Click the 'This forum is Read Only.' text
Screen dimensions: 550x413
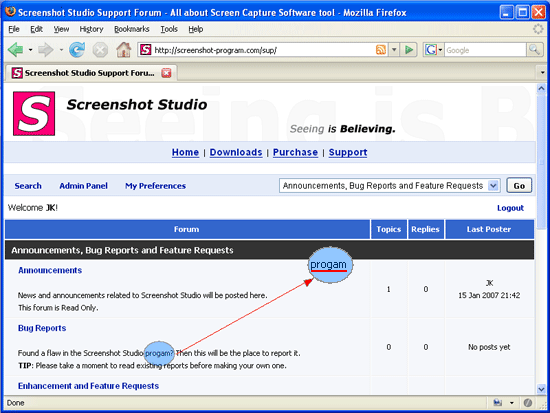click(58, 308)
